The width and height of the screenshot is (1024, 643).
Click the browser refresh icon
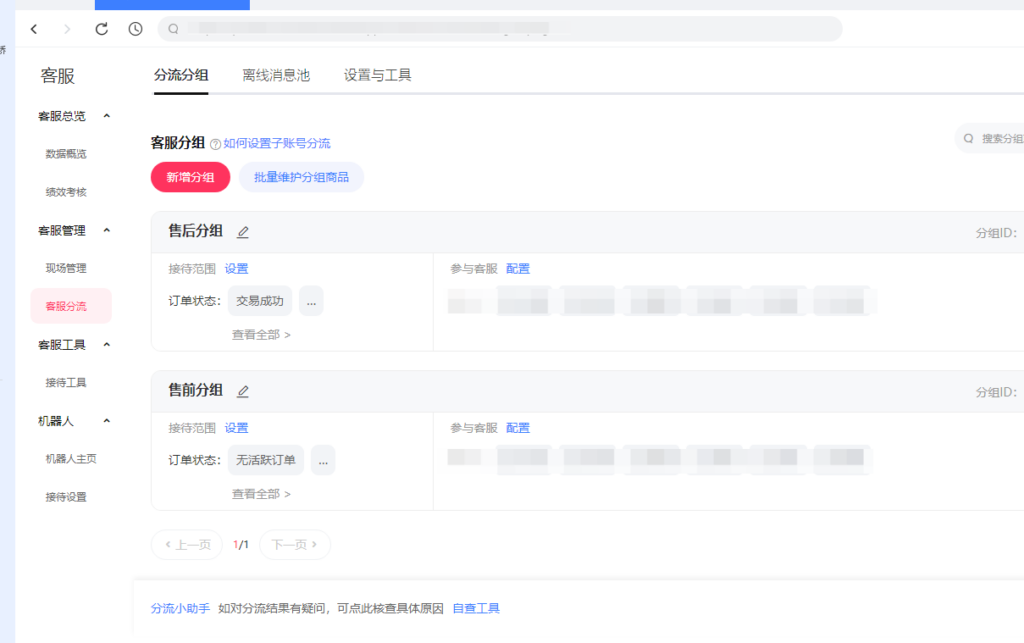[x=100, y=29]
